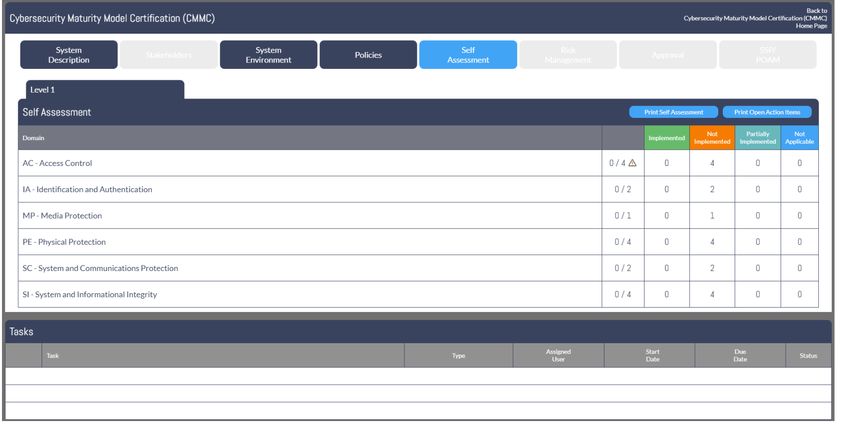Click Implemented count 0 for Media Protection
This screenshot has width=850, height=427.
pos(667,216)
